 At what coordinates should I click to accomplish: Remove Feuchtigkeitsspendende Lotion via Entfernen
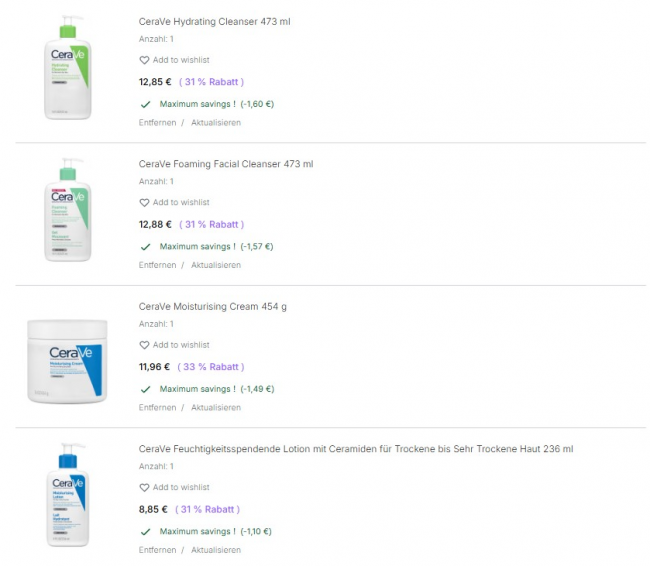pyautogui.click(x=158, y=550)
